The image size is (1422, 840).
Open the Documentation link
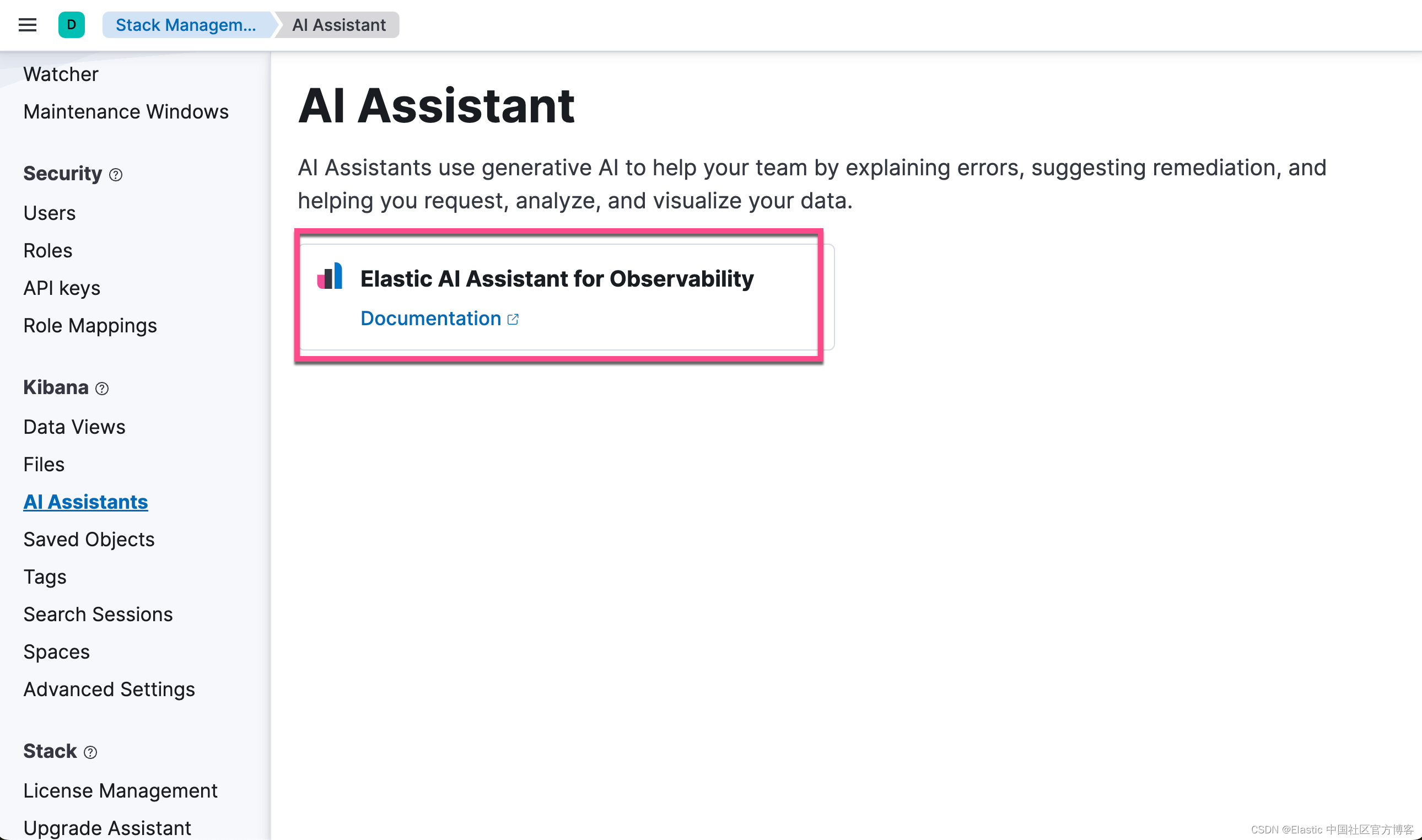click(x=431, y=319)
